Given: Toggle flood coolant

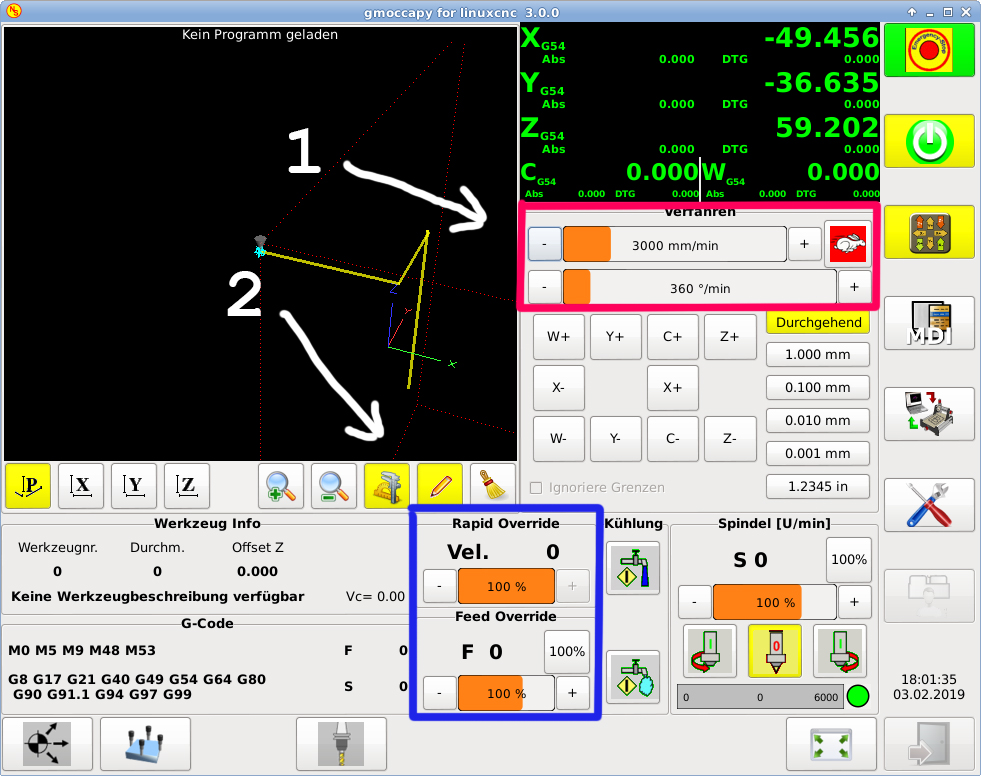Looking at the screenshot, I should click(633, 568).
